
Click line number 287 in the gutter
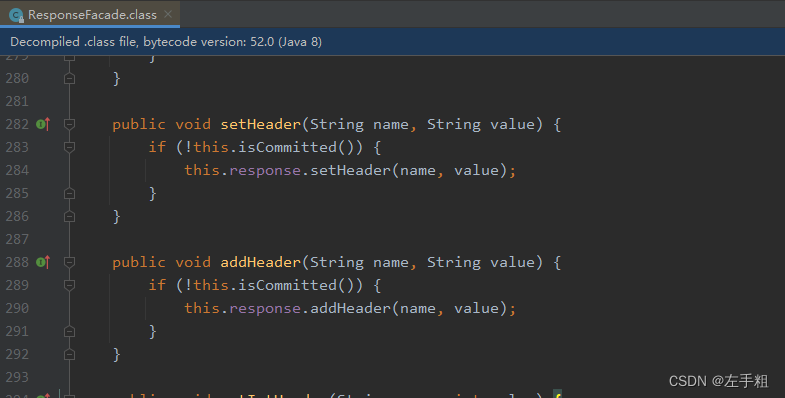click(x=18, y=239)
